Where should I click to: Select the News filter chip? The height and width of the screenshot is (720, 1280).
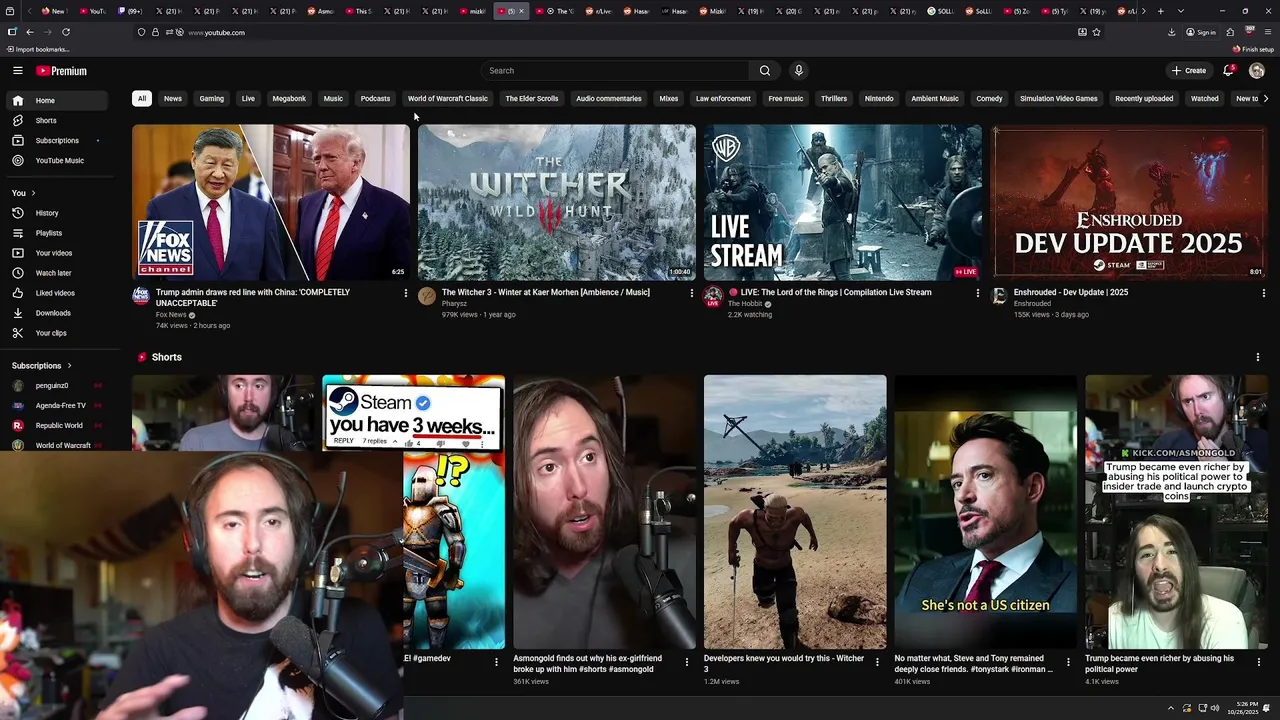(173, 99)
